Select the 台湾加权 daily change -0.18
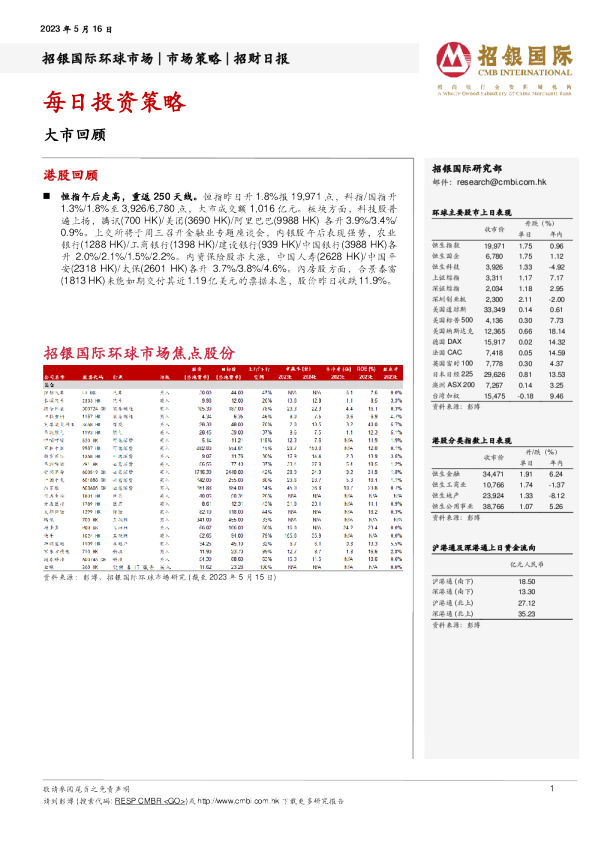 pyautogui.click(x=526, y=396)
